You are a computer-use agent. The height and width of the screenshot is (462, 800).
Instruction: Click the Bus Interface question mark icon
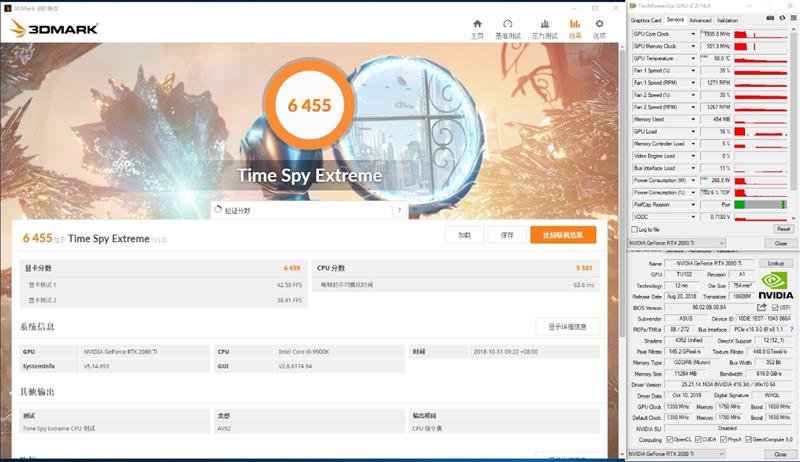point(791,329)
